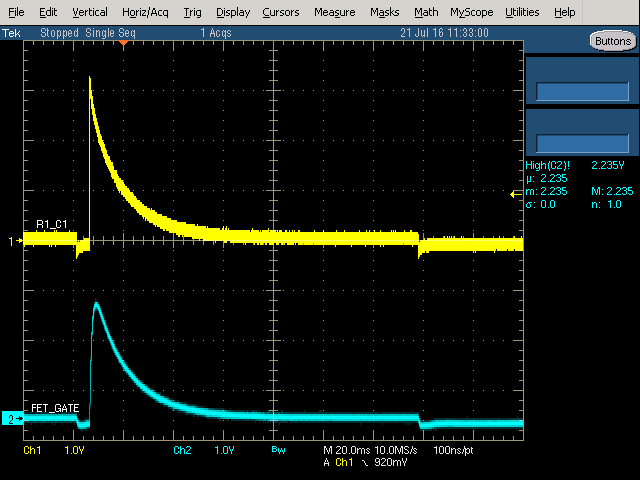640x480 pixels.
Task: Open the File menu
Action: tap(16, 12)
